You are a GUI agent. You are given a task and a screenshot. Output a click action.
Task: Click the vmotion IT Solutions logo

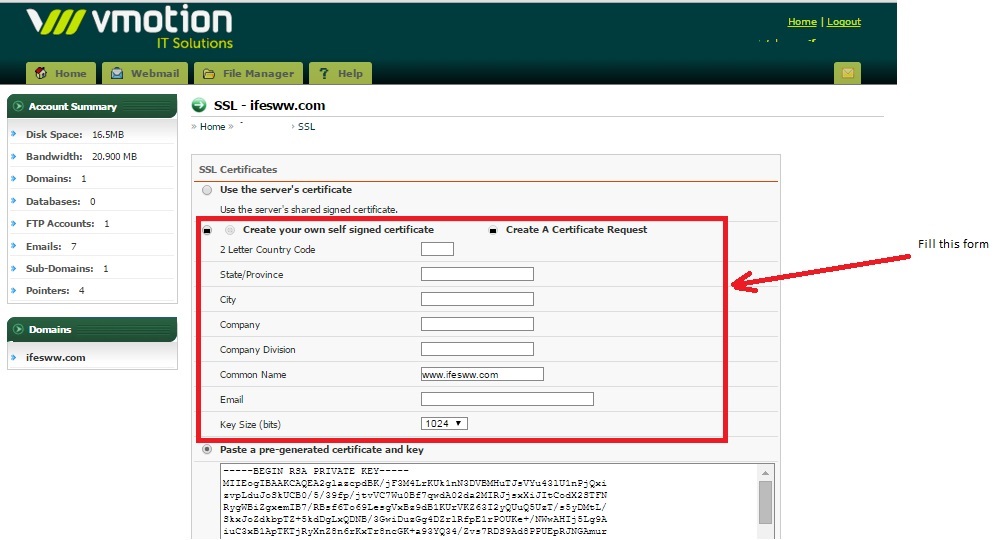pos(129,27)
